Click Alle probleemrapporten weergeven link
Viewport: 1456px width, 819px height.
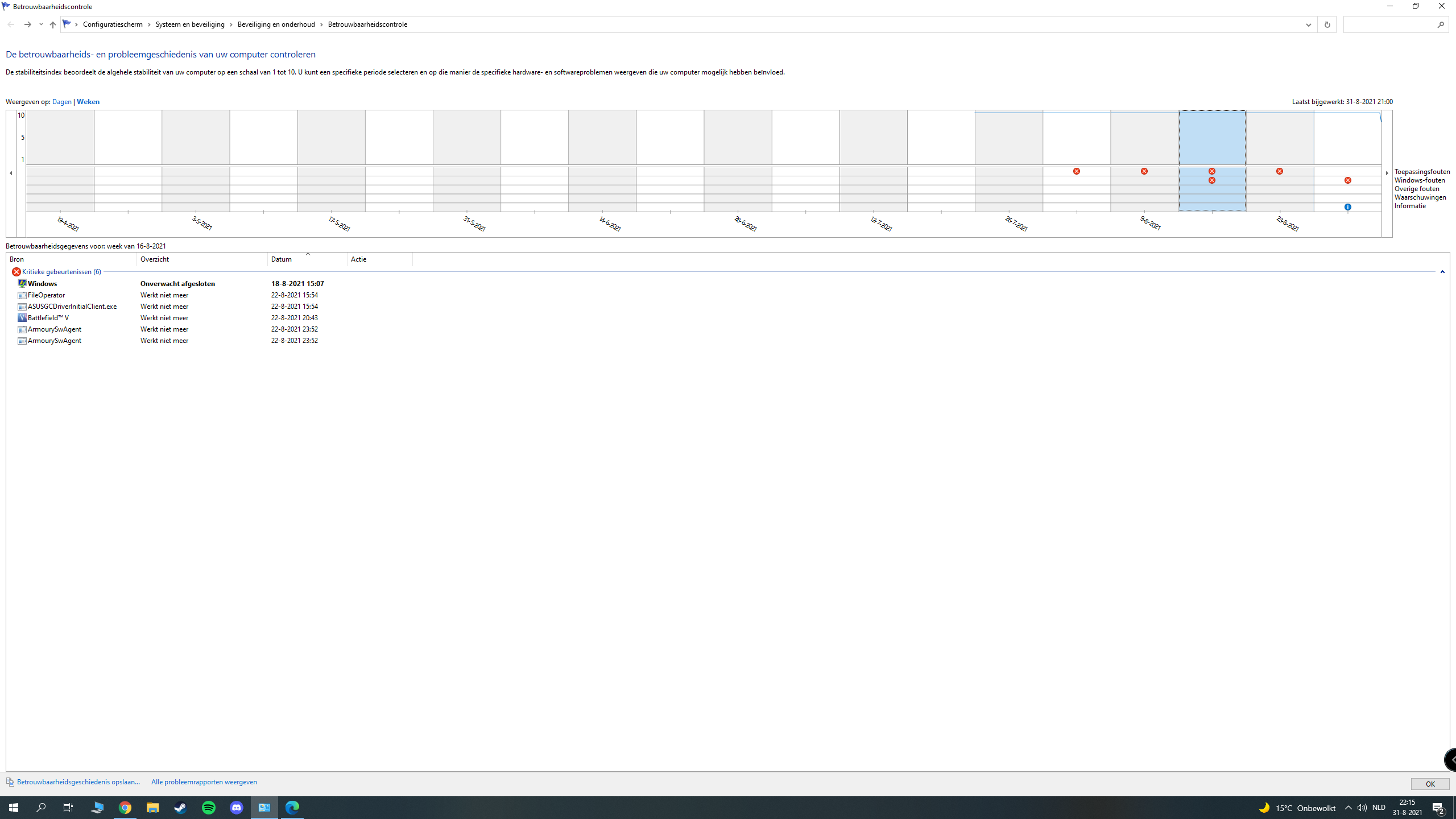204,782
